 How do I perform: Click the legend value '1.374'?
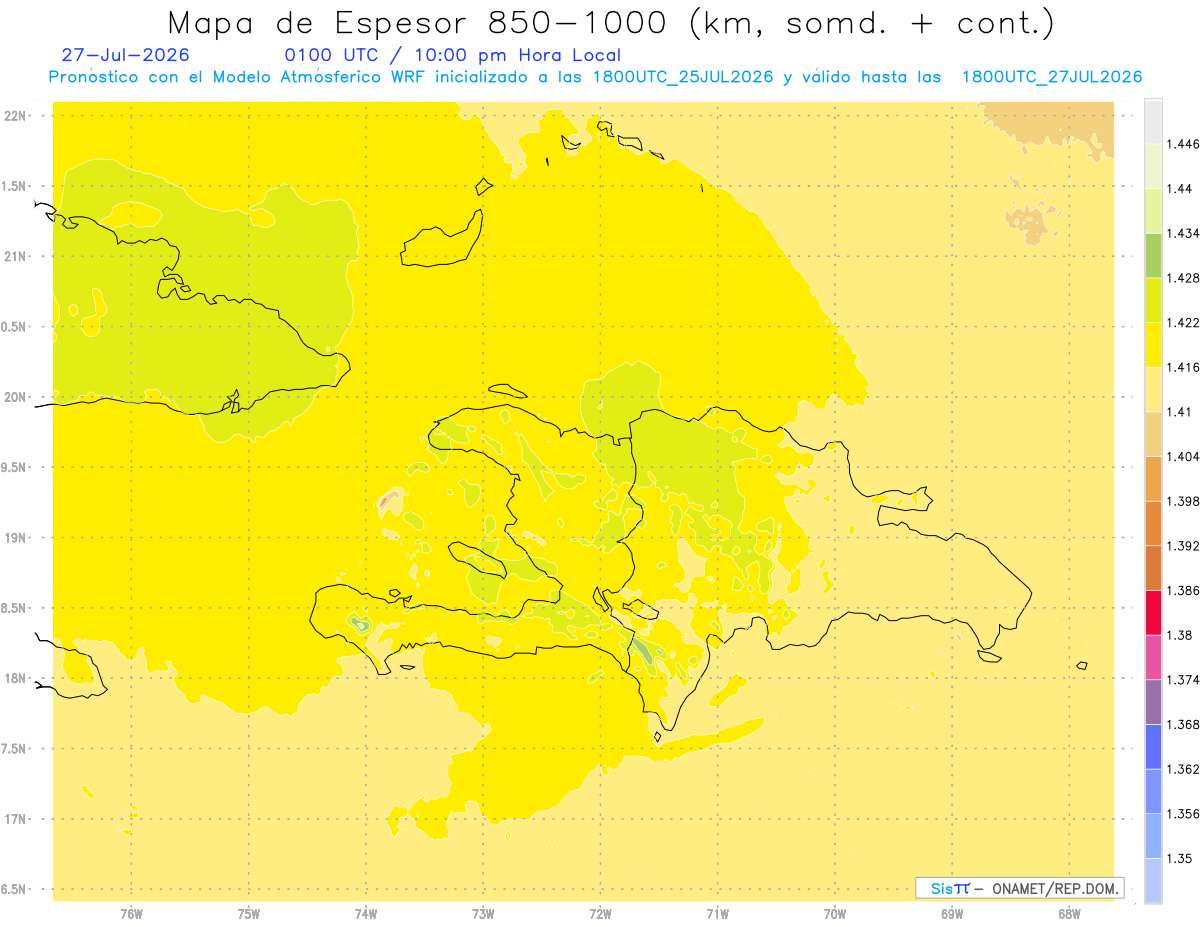(1183, 680)
